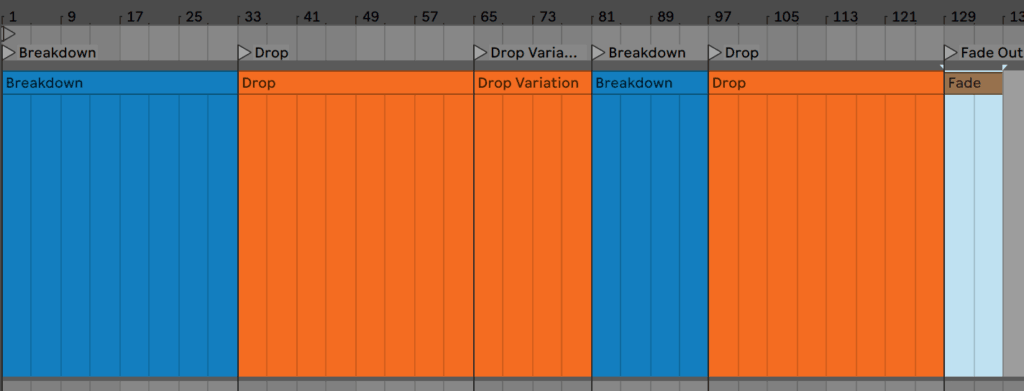Select the Drop Variation clip header
This screenshot has width=1024, height=391.
point(533,83)
